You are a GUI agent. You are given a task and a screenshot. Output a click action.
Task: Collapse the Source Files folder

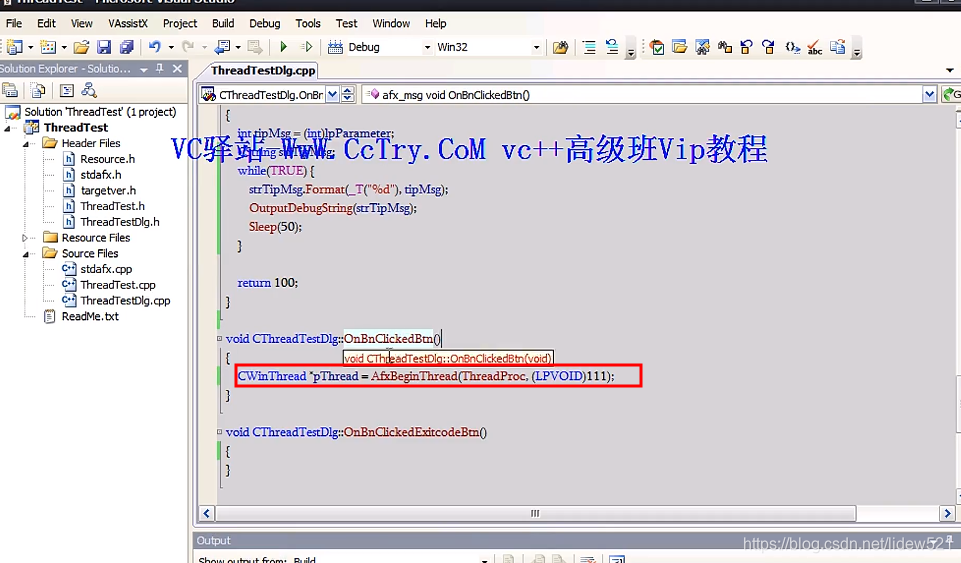click(26, 254)
